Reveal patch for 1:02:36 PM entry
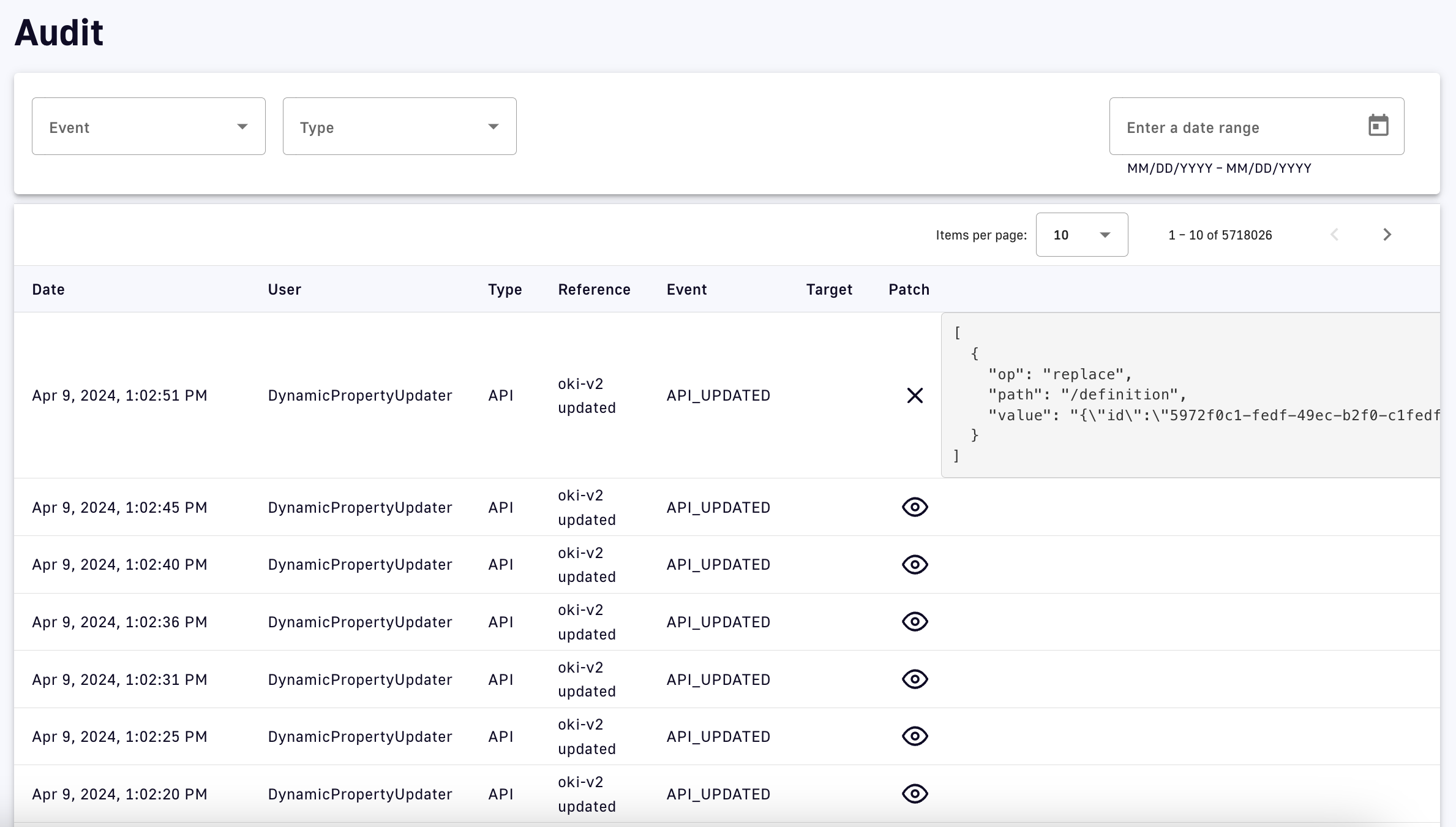The width and height of the screenshot is (1456, 827). pyautogui.click(x=915, y=622)
